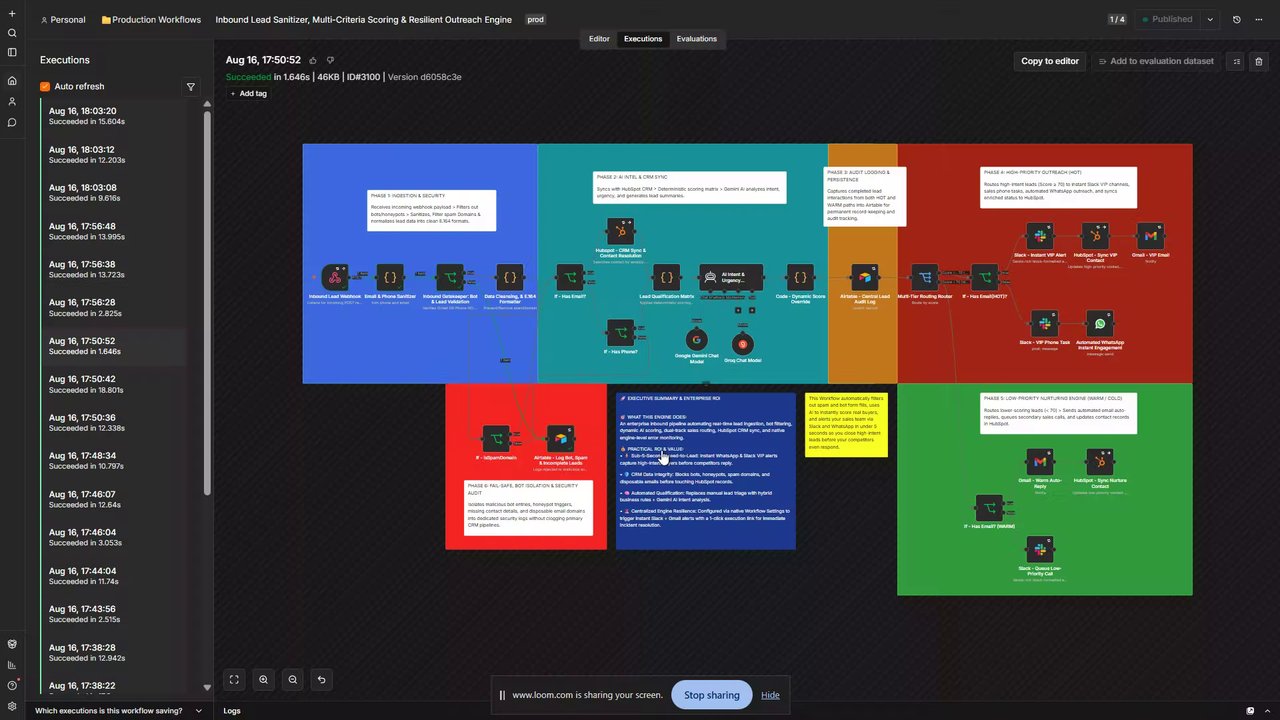
Task: Switch to the Editor tab
Action: [599, 39]
